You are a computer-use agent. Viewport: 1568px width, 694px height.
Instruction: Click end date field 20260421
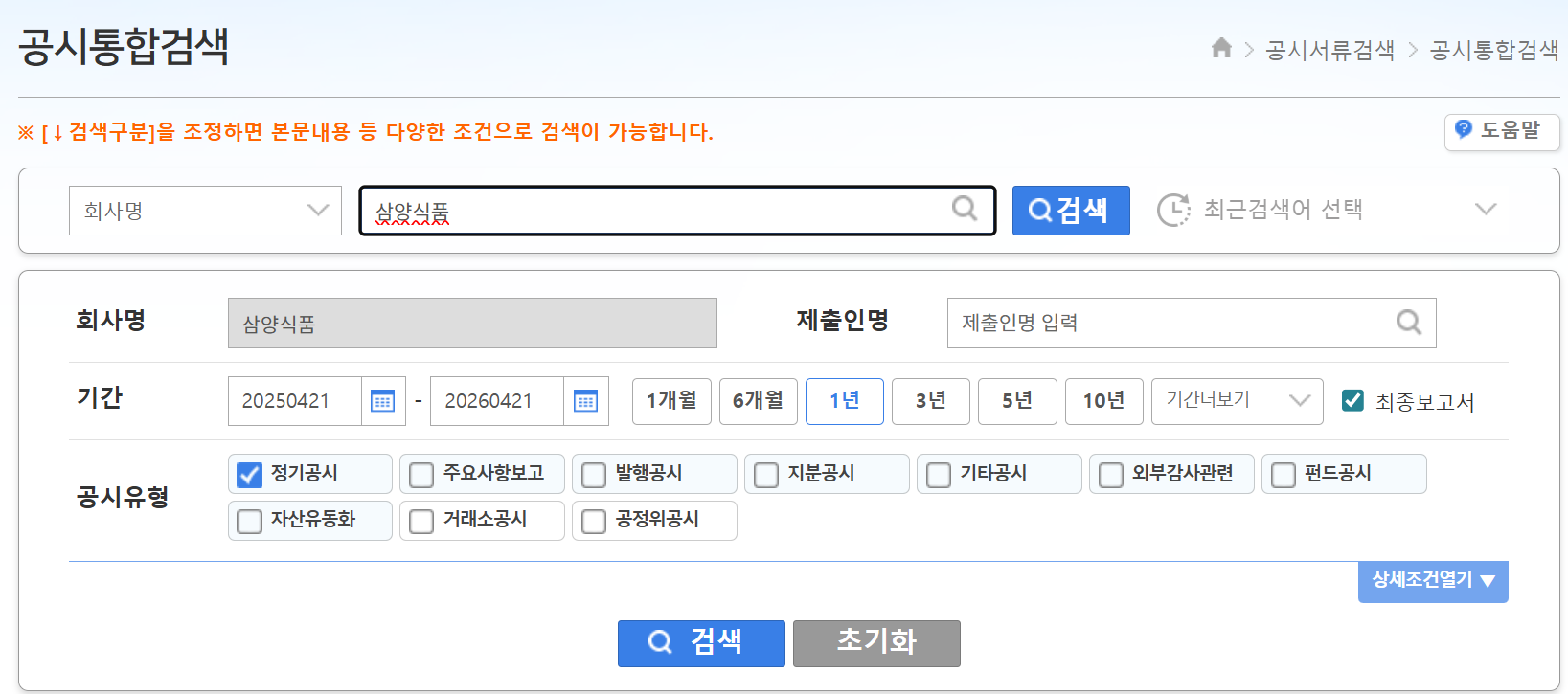[497, 401]
